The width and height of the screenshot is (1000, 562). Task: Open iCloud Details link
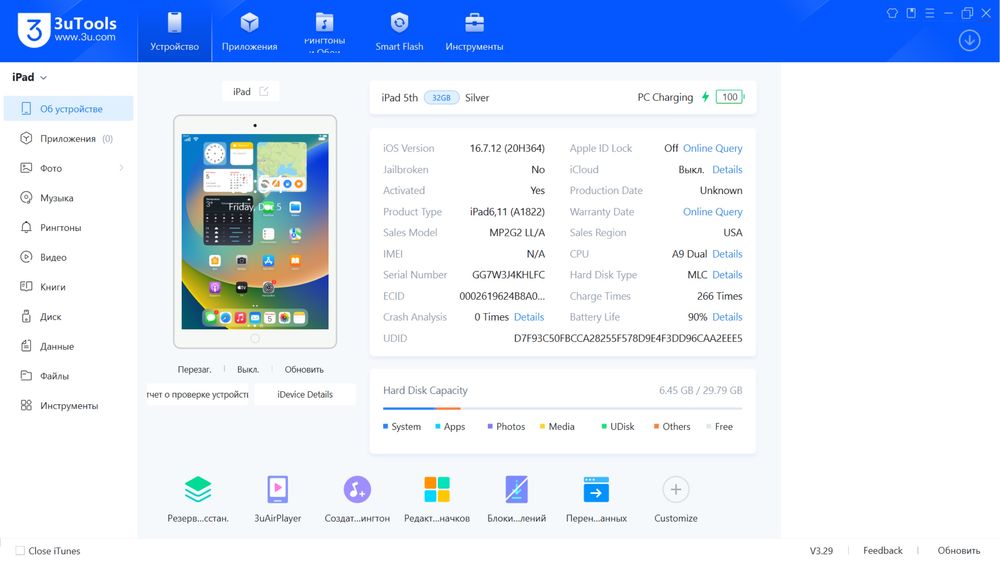point(727,170)
